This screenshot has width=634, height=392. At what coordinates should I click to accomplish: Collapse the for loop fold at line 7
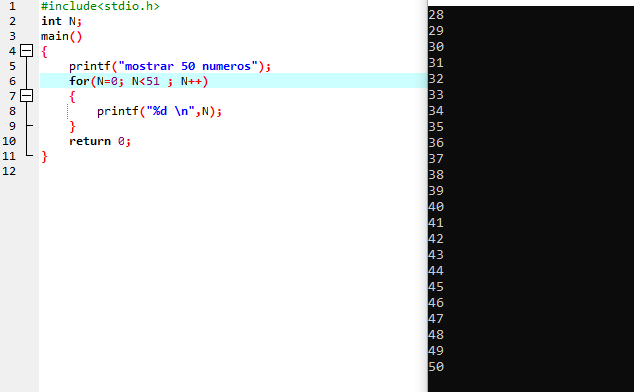point(26,96)
